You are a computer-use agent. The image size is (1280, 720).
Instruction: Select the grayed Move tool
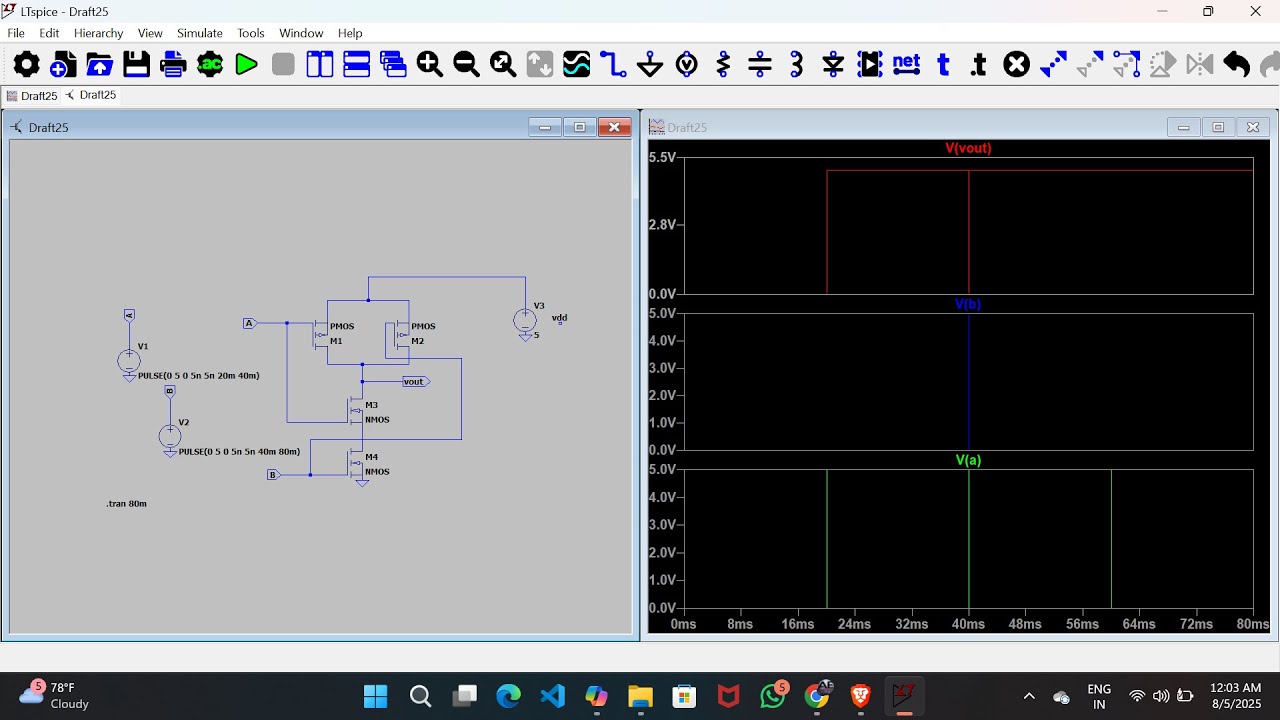1090,65
